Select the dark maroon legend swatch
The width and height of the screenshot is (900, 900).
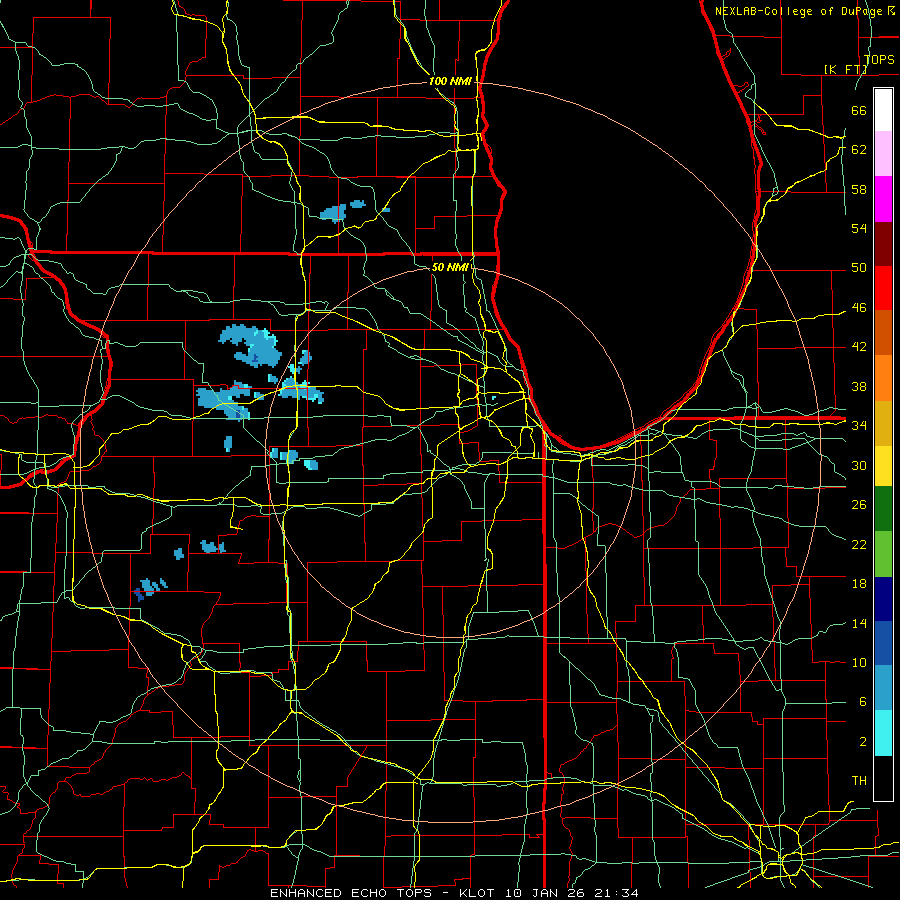click(883, 243)
